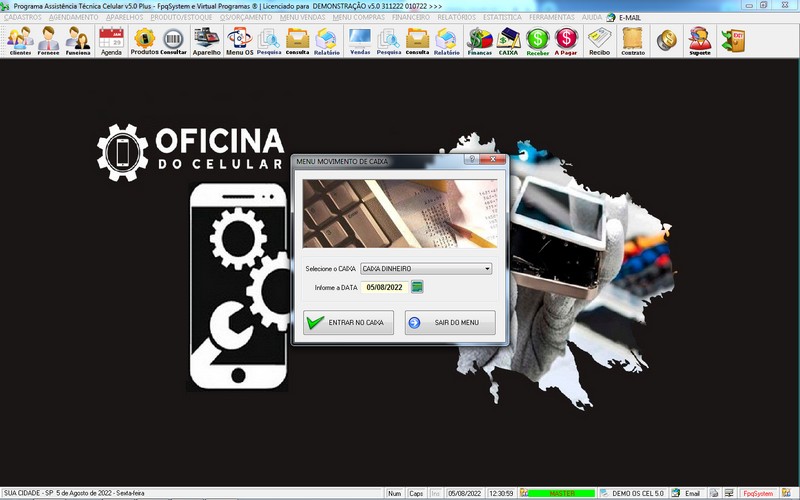Close the MENU MOVIMENTO DE CAIXA dialog
The width and height of the screenshot is (800, 500).
coord(493,159)
